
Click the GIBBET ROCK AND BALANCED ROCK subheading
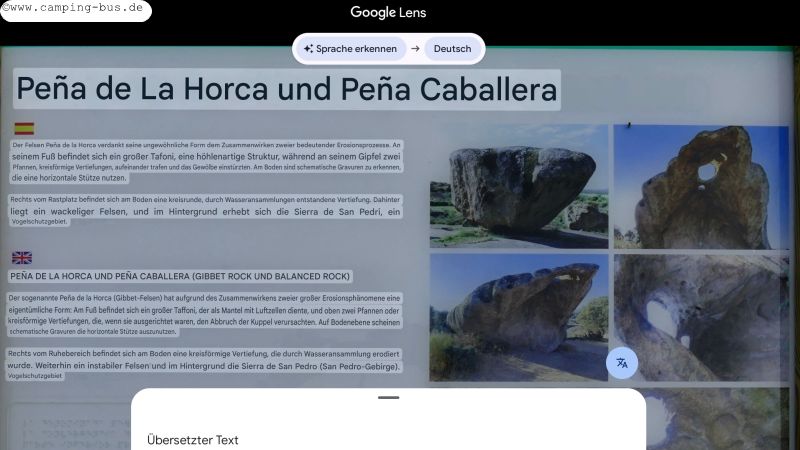coord(180,276)
